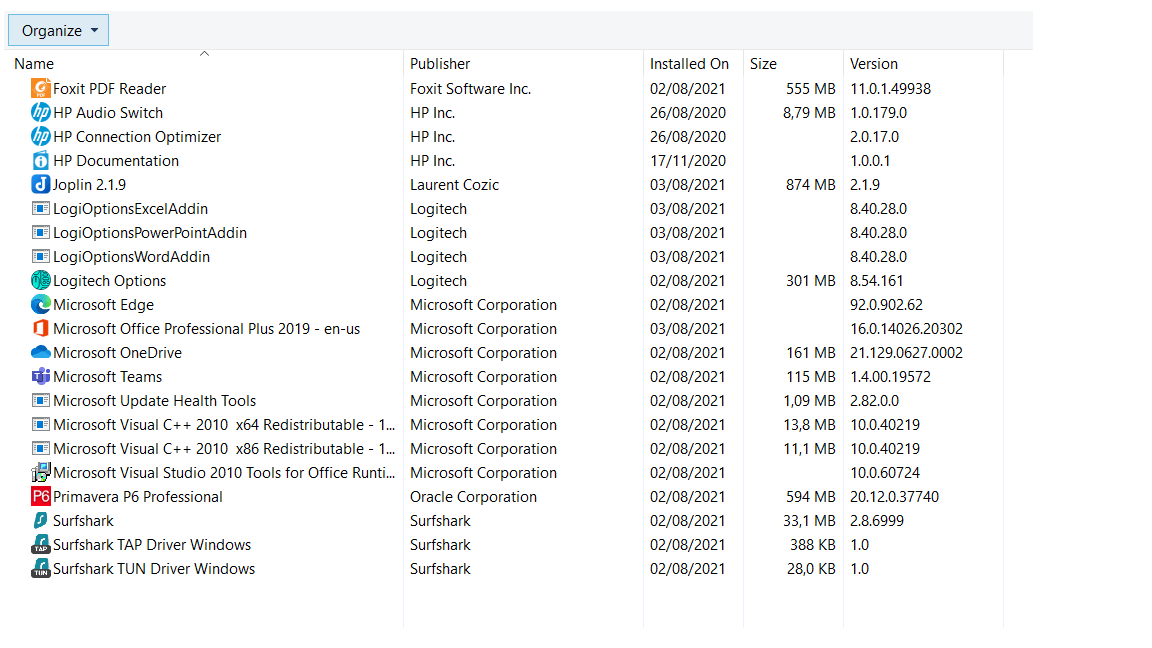Select the Surfshark TUN Driver Windows name
Viewport: 1152px width, 648px height.
click(154, 569)
